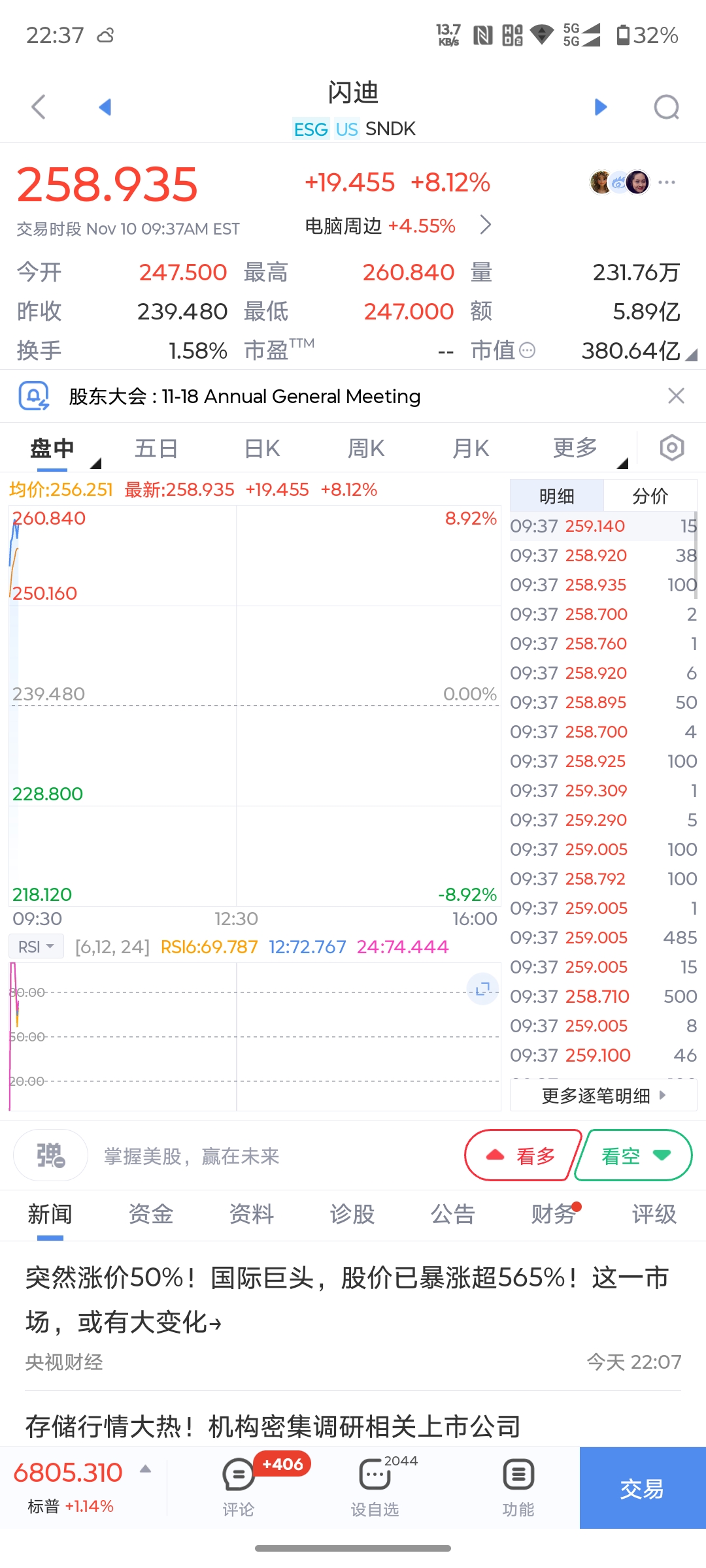
Task: Open the user avatars group
Action: [619, 182]
